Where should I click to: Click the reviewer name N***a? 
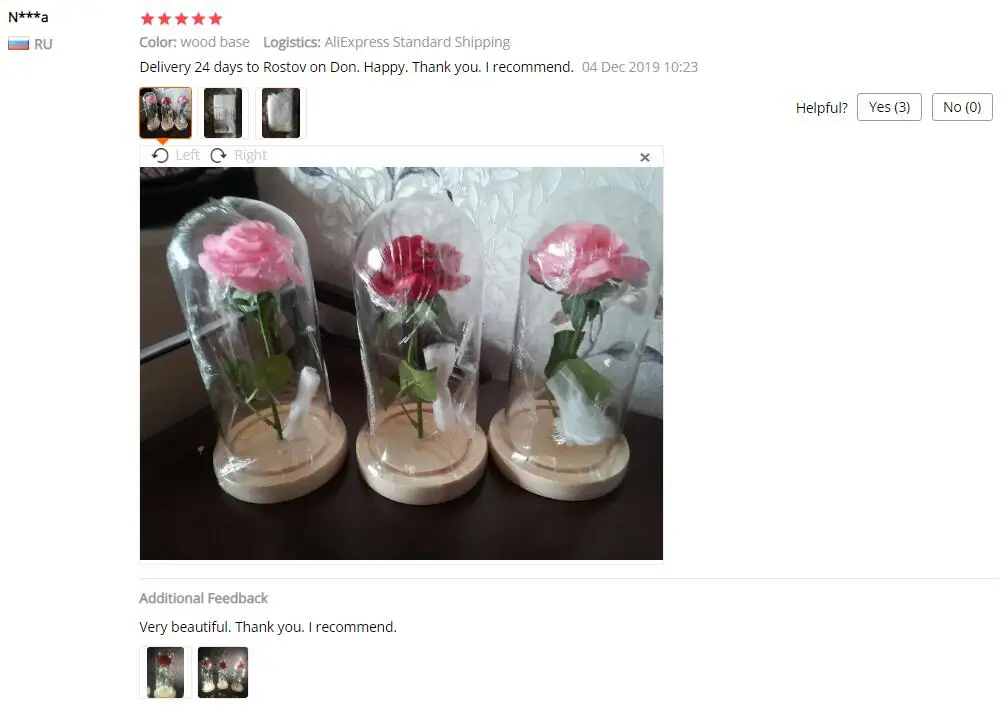[28, 17]
